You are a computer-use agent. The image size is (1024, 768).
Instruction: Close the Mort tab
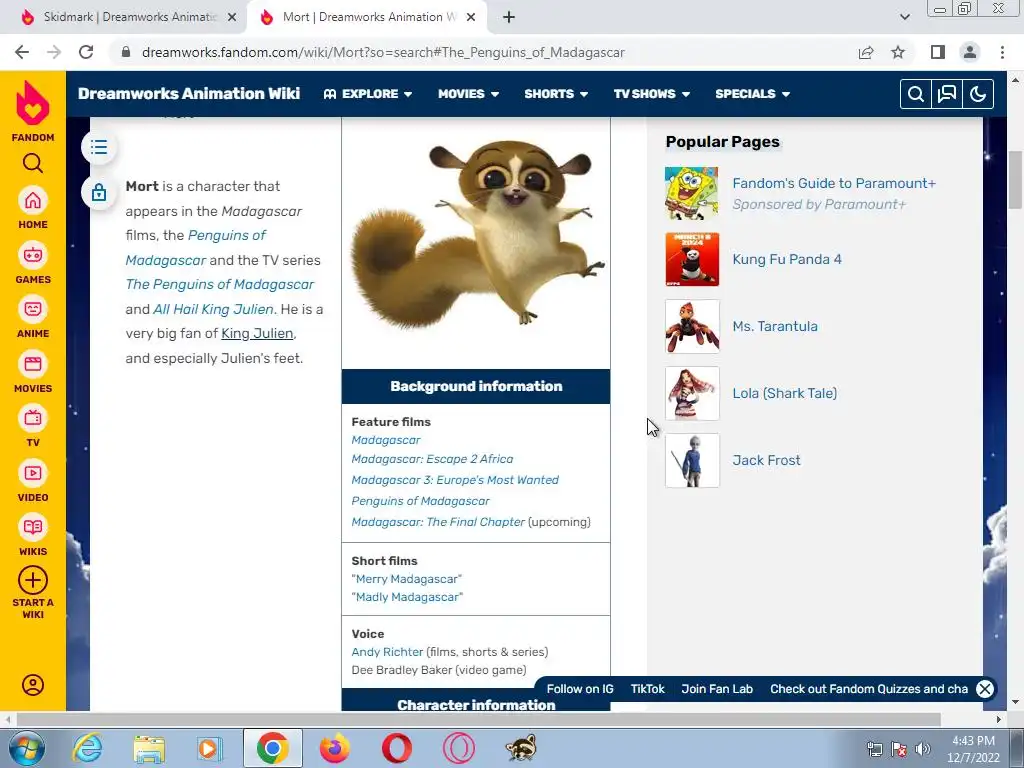[x=471, y=18]
